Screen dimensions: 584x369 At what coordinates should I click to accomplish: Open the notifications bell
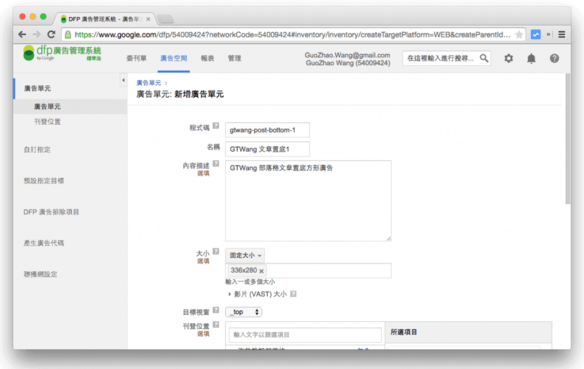531,58
